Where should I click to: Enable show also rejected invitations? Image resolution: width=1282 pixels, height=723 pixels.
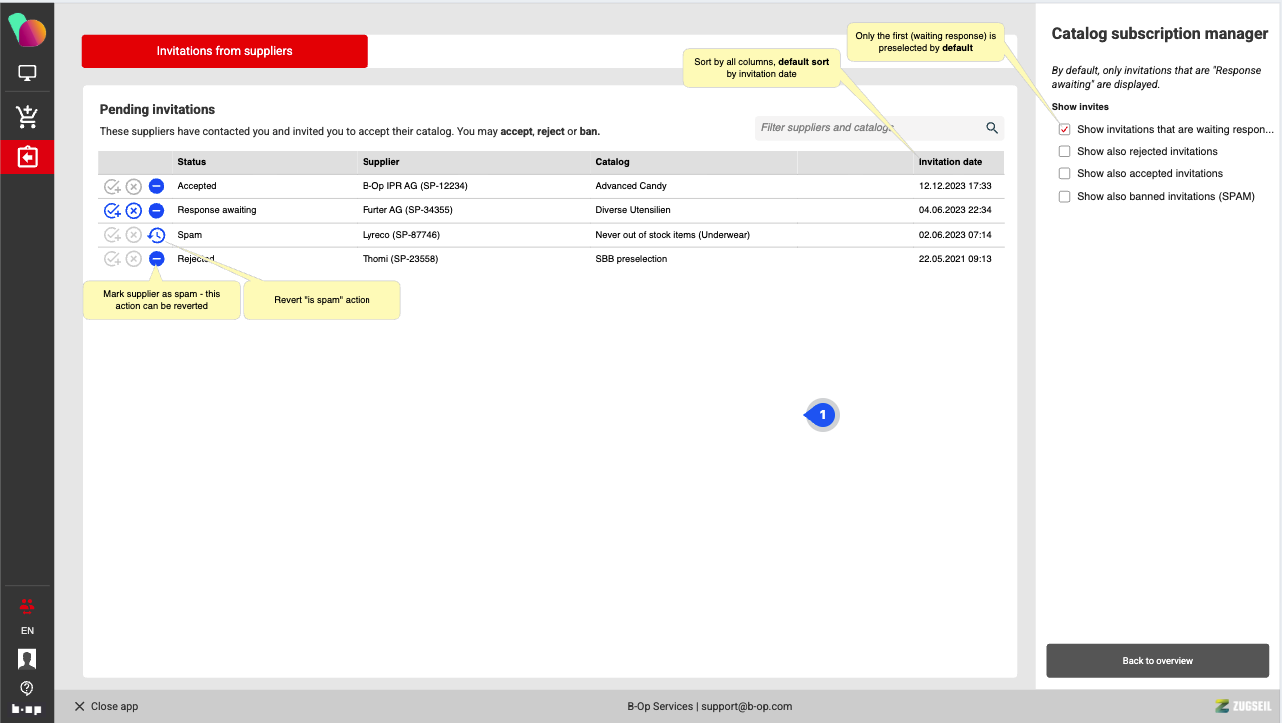click(x=1065, y=152)
